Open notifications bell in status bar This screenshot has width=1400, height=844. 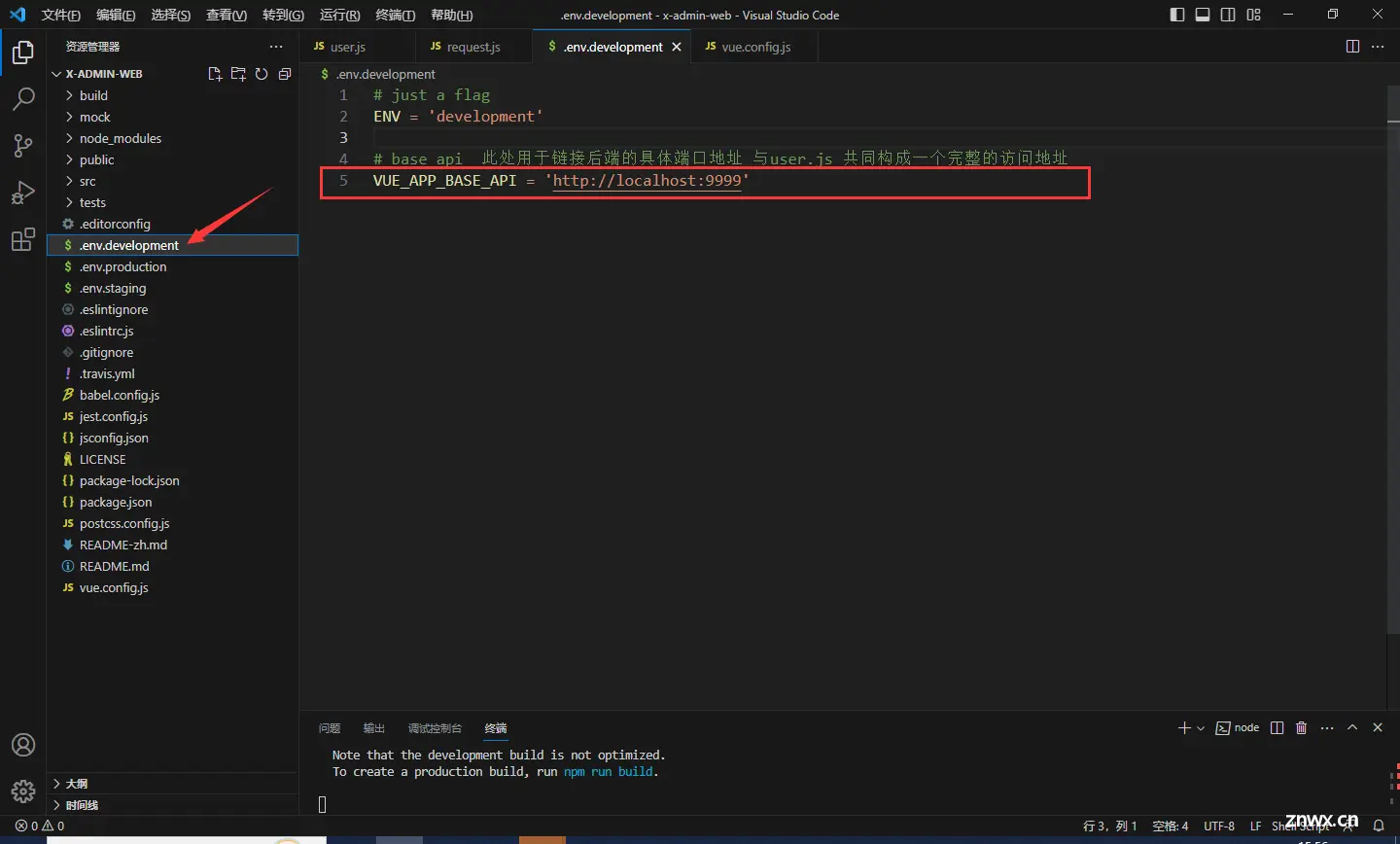tap(1379, 826)
